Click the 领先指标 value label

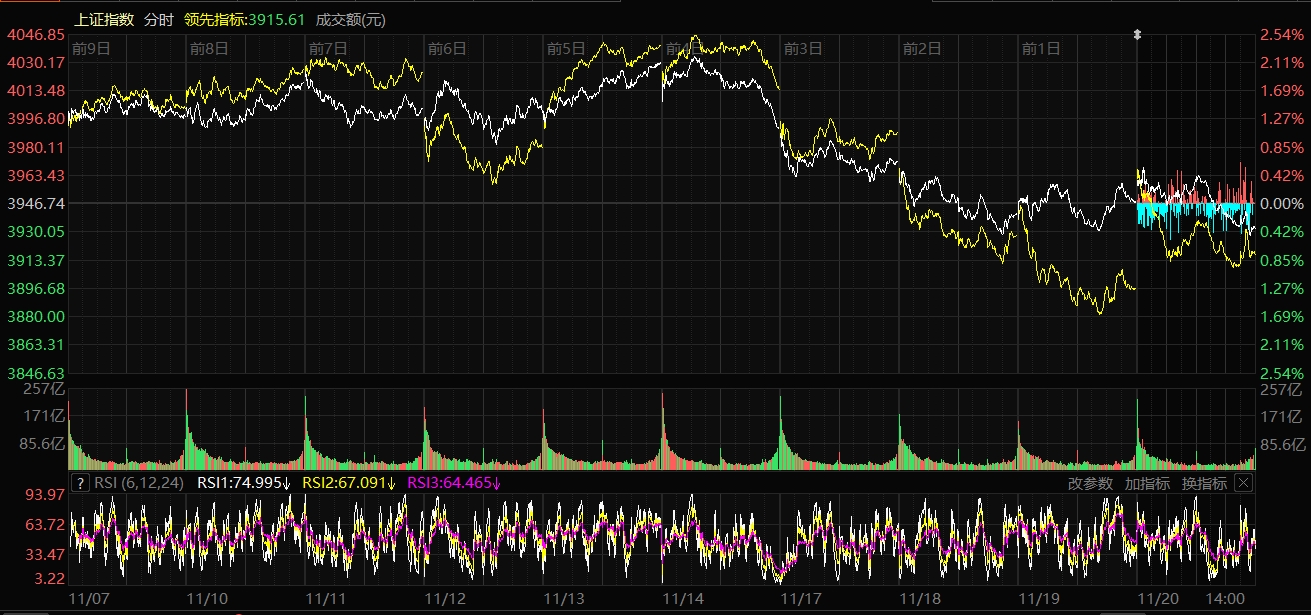click(x=244, y=20)
